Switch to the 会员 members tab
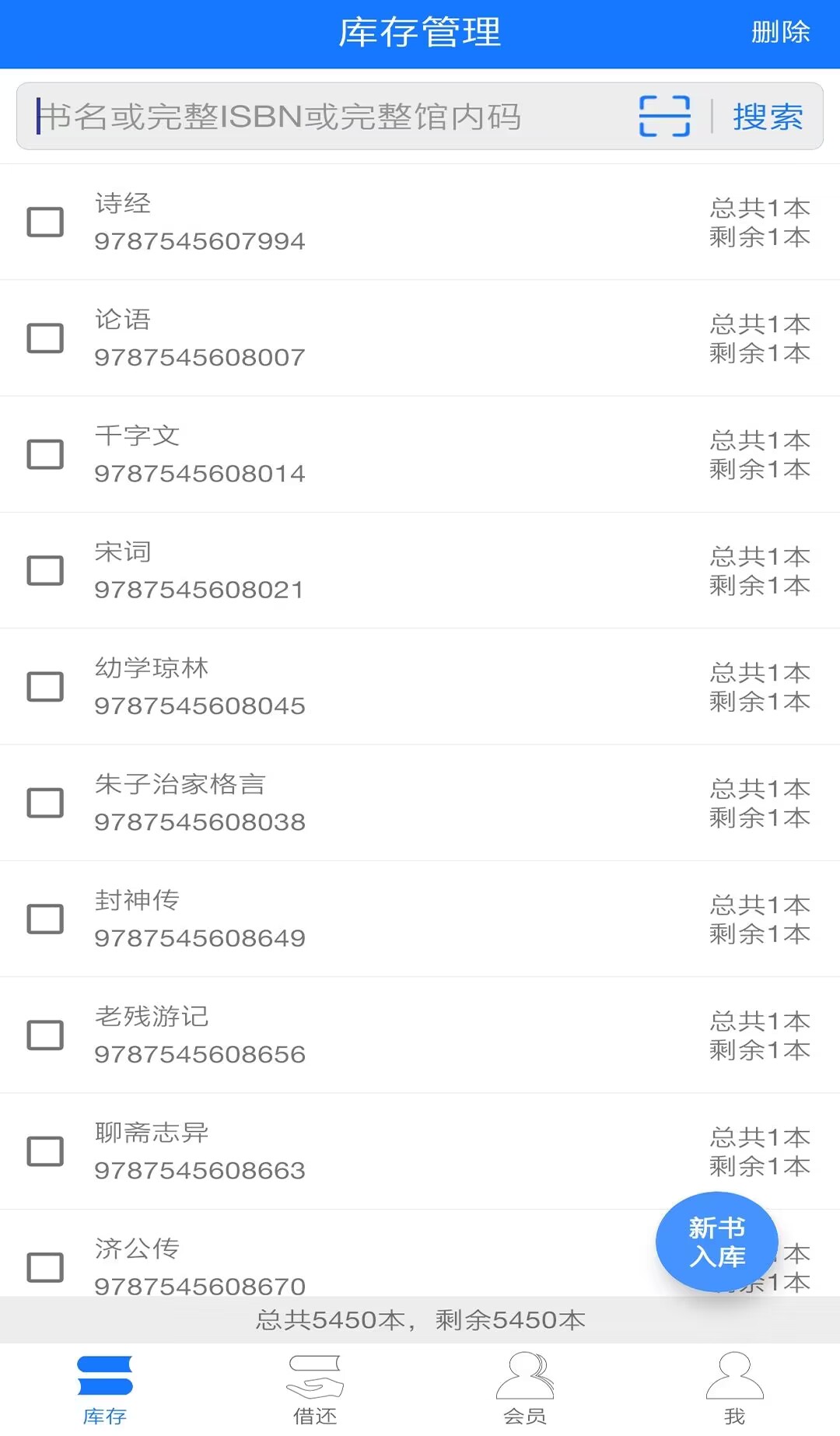Viewport: 840px width, 1436px height. [x=525, y=1389]
